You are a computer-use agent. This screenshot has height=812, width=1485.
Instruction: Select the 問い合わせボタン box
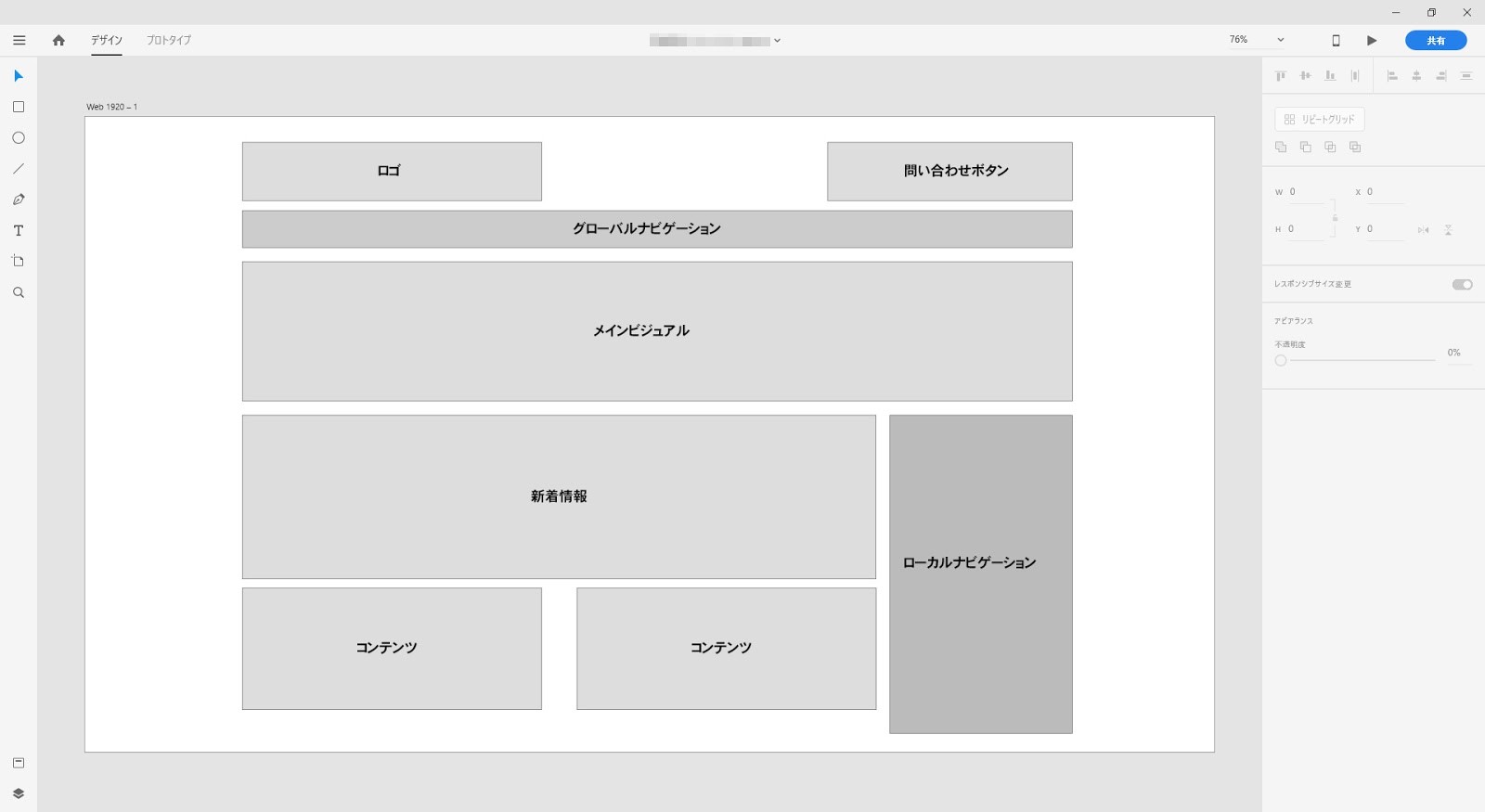coord(949,172)
